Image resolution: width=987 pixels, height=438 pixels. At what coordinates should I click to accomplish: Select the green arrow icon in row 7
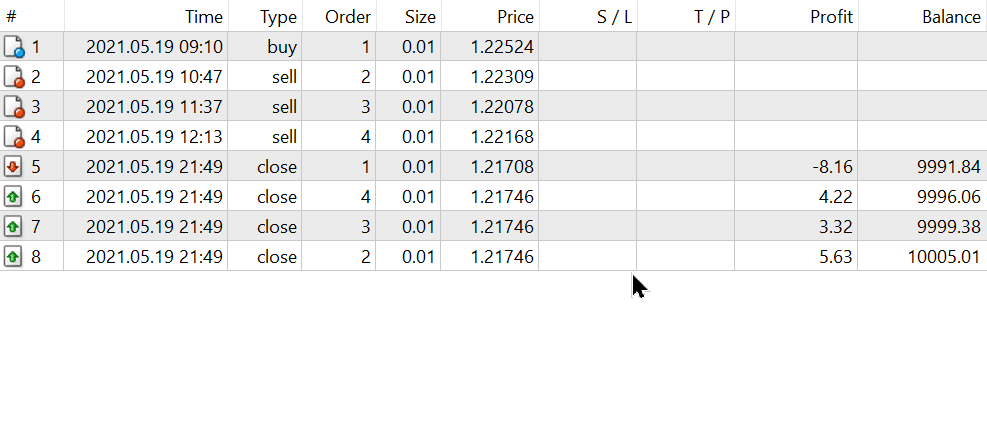pos(14,226)
